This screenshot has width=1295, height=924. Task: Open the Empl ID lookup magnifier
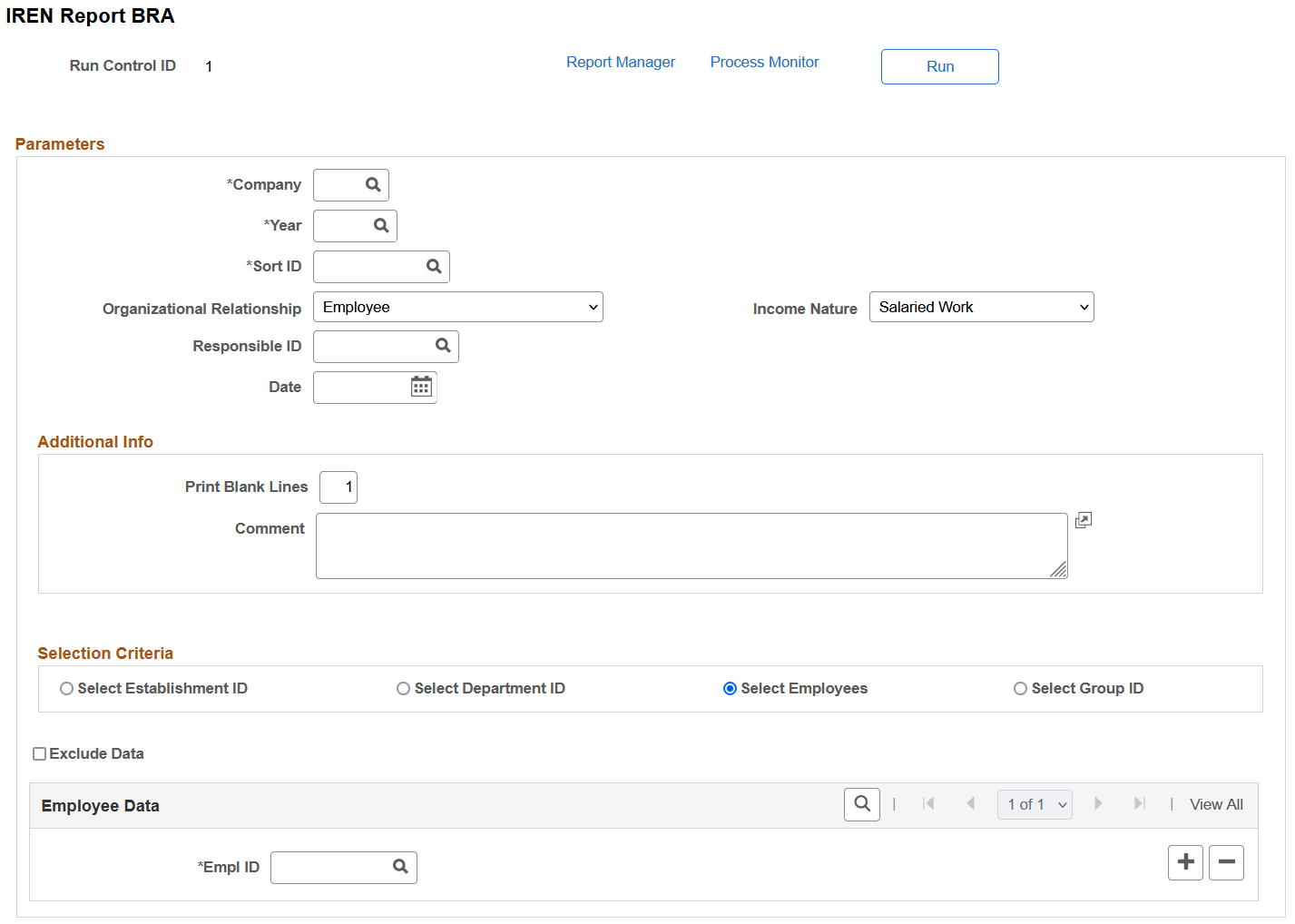400,867
